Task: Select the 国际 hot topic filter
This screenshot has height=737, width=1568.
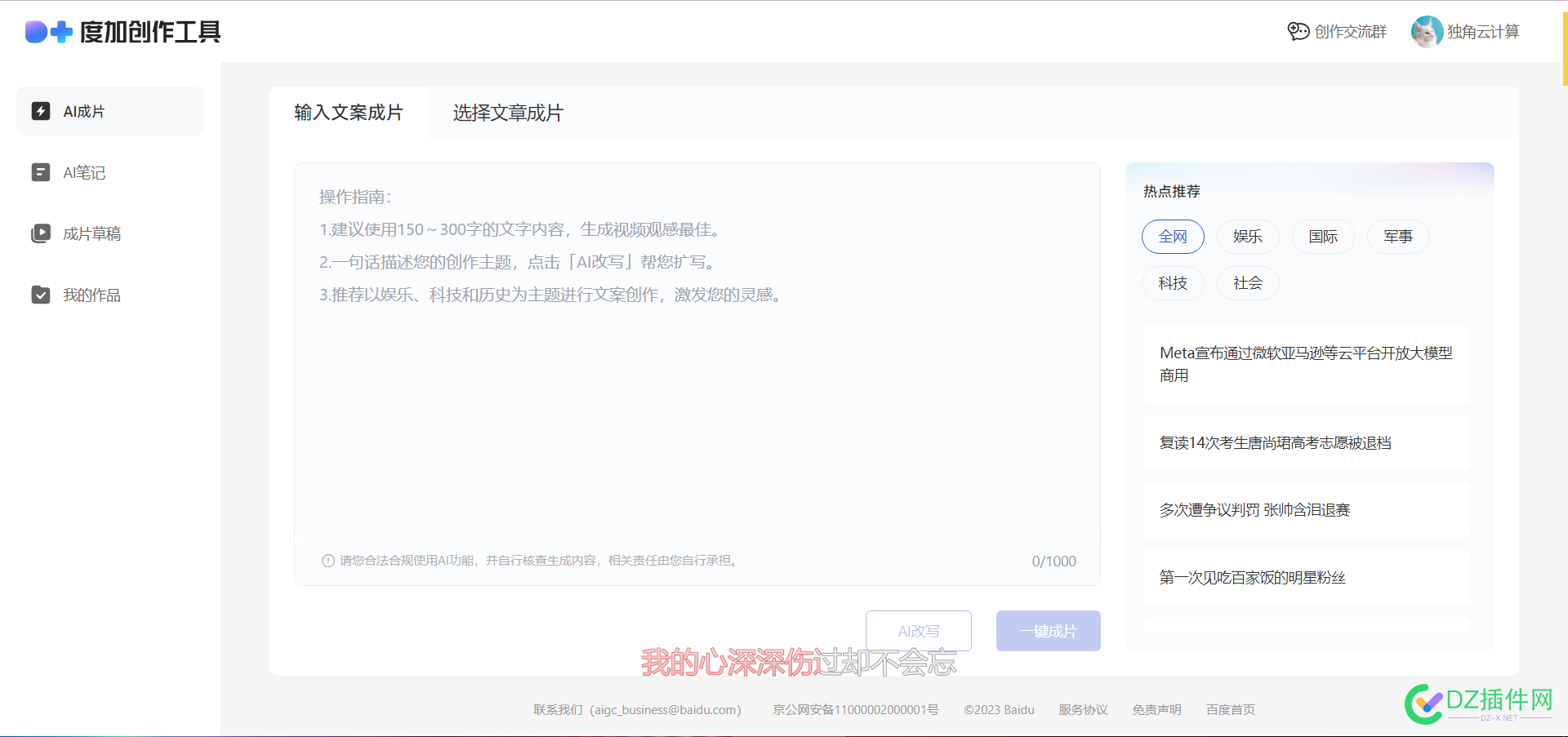Action: (1323, 237)
